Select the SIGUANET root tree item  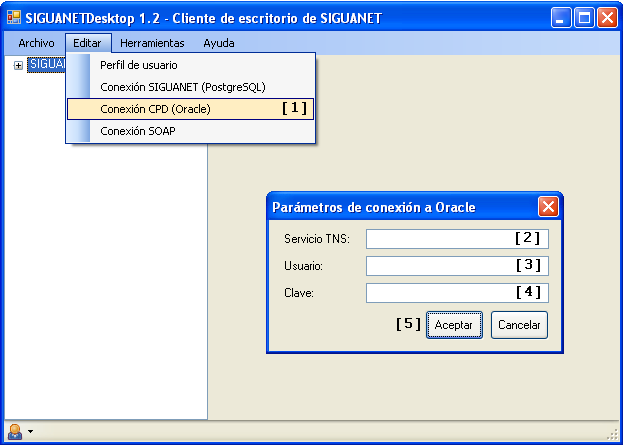click(46, 65)
